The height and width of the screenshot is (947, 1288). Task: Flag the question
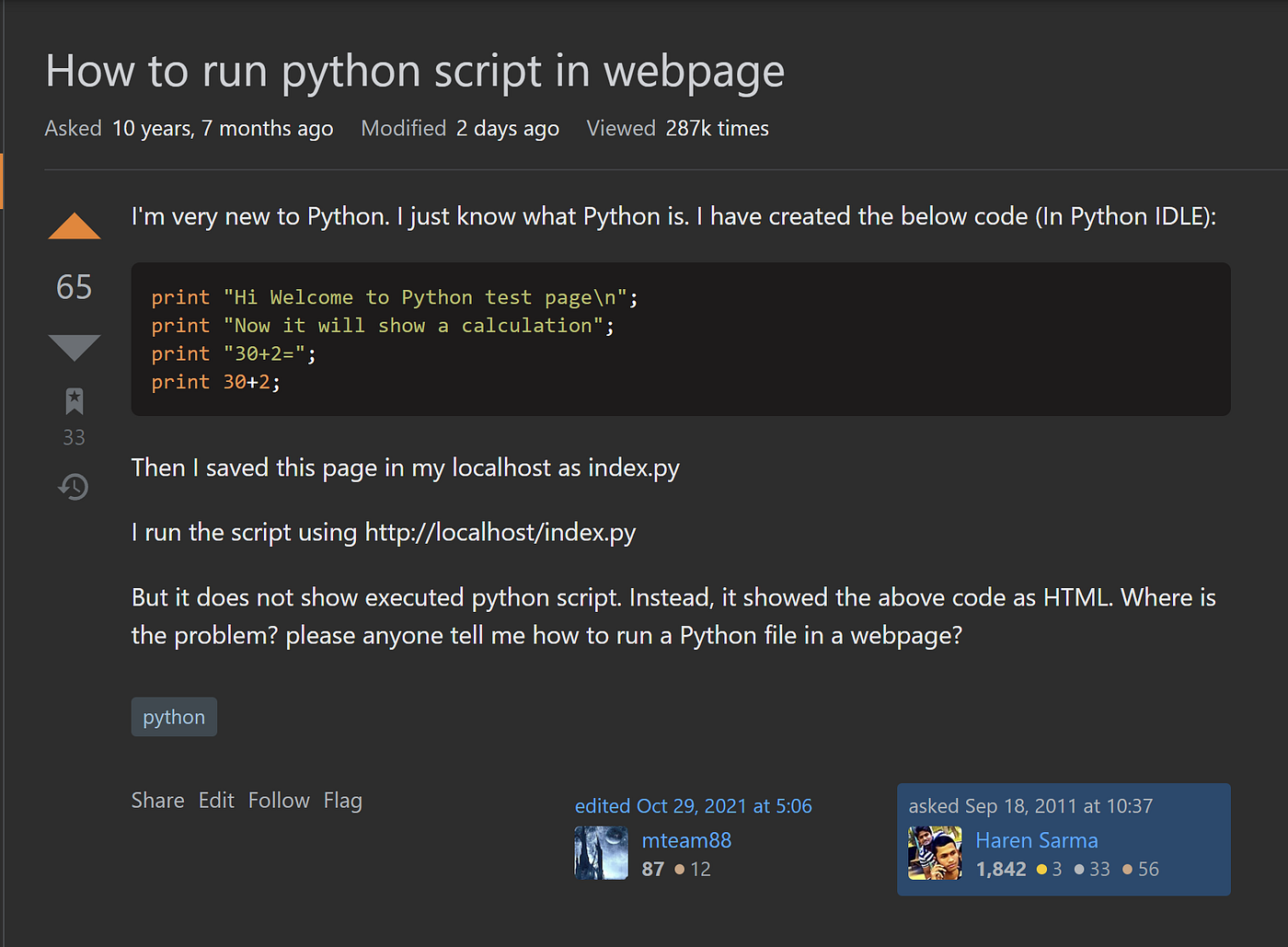coord(342,800)
